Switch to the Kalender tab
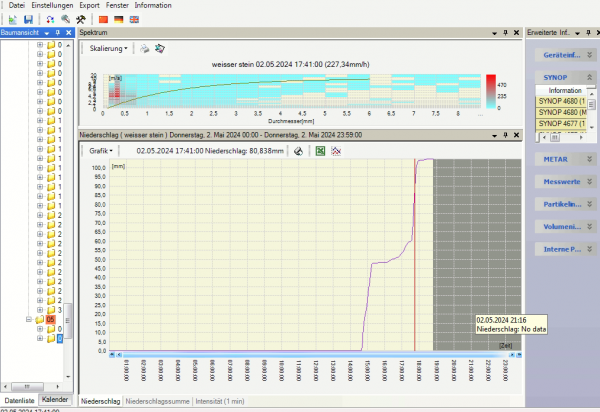 (x=56, y=399)
